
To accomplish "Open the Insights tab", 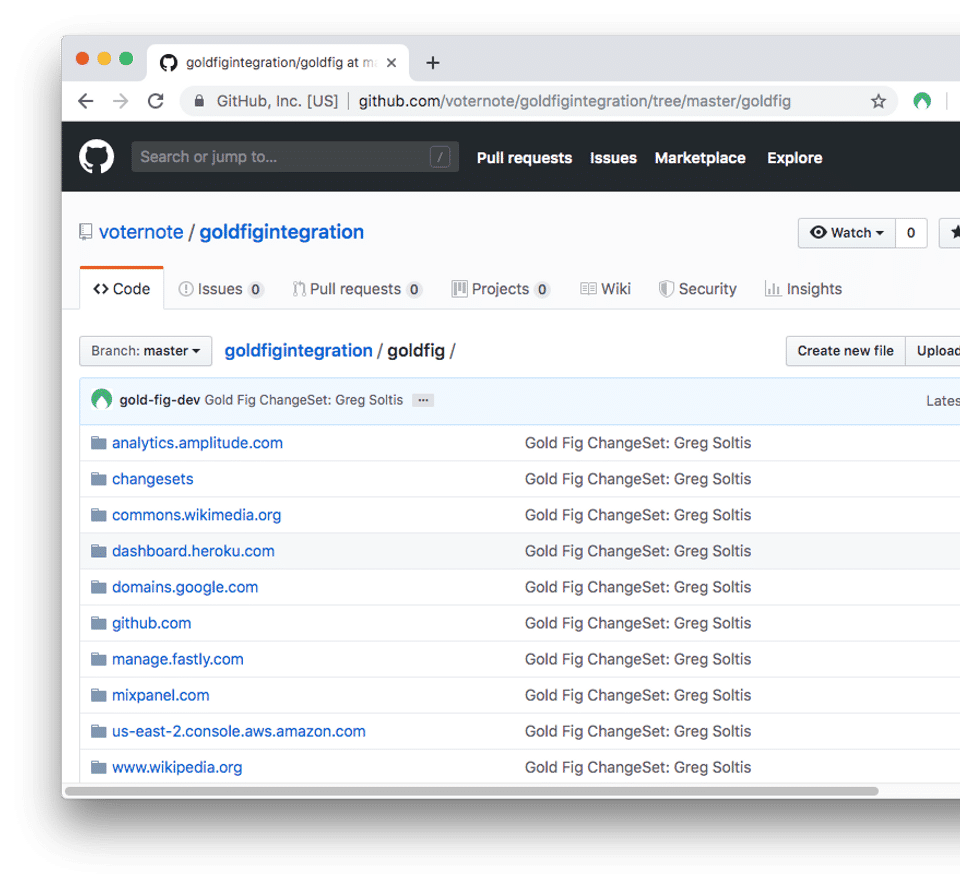I will click(803, 289).
